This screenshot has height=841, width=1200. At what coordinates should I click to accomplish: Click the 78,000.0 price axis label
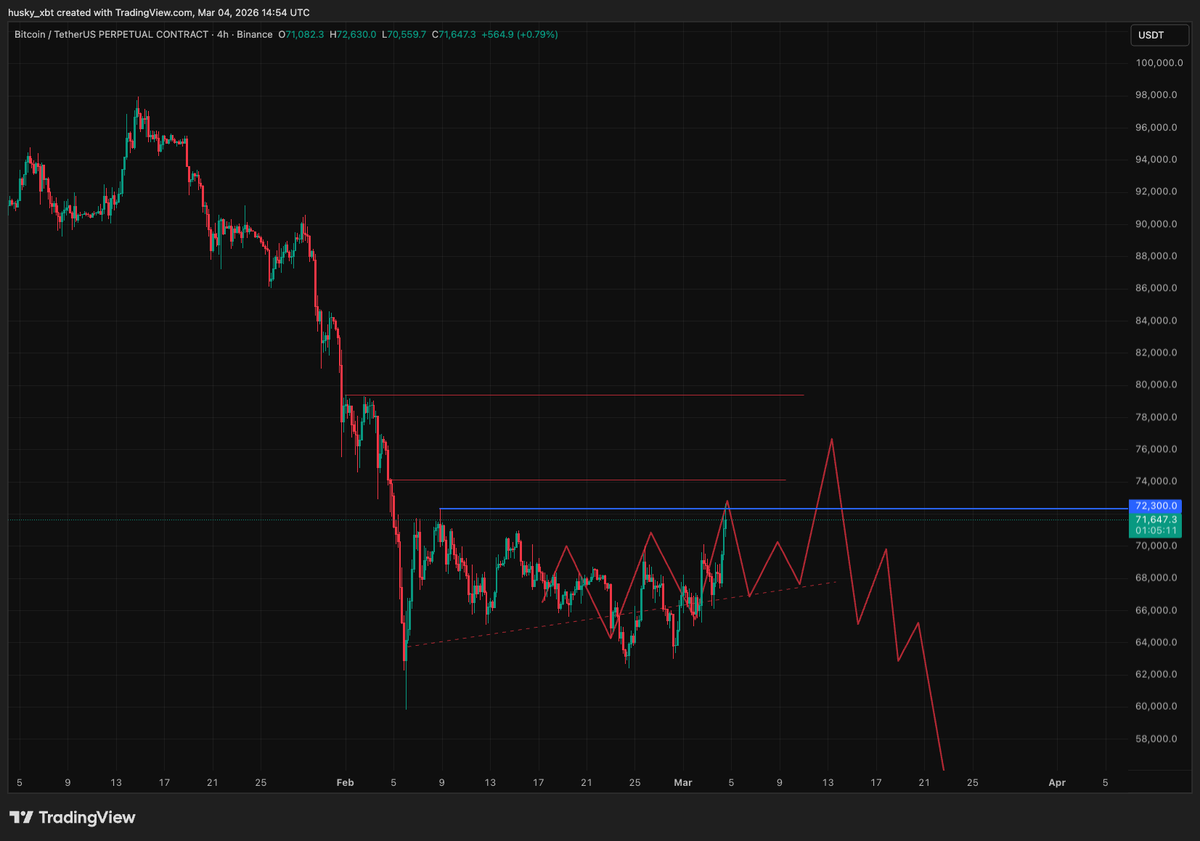click(1158, 417)
